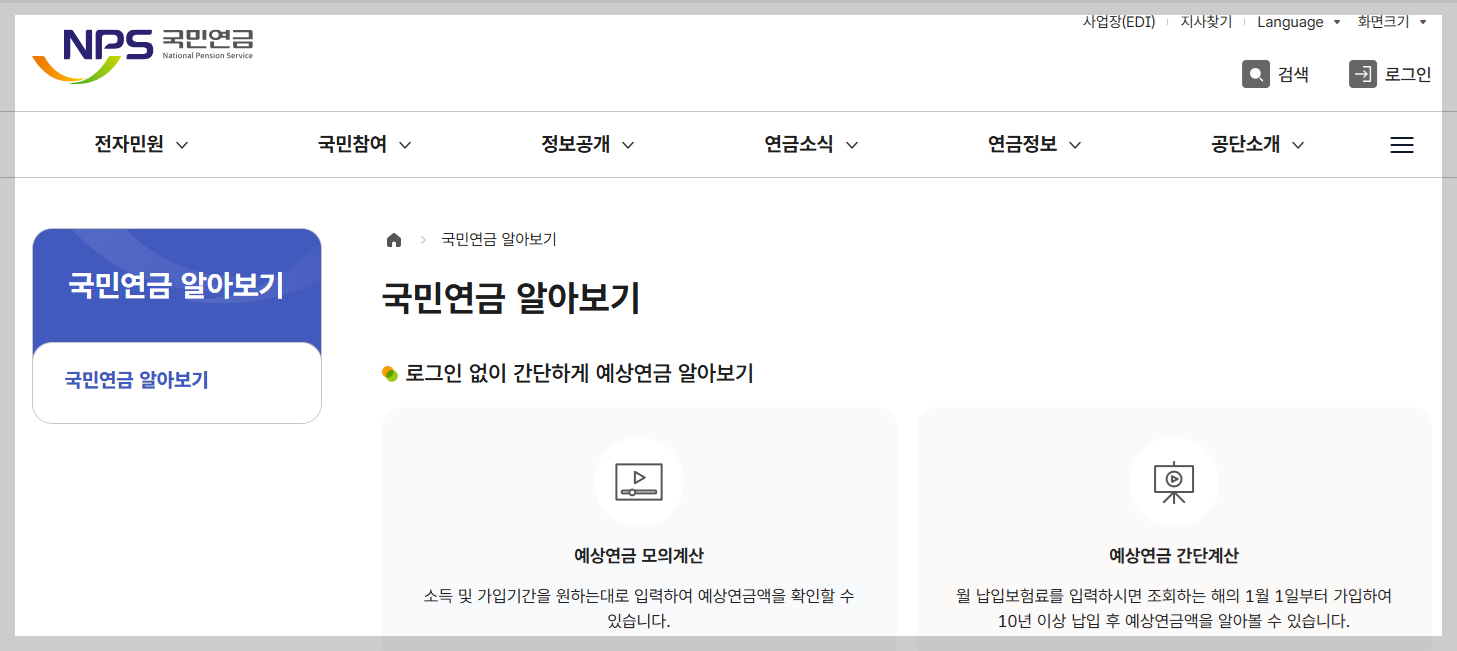This screenshot has height=651, width=1457.
Task: Click the video icon above 예상연금 모의계산
Action: tap(639, 481)
